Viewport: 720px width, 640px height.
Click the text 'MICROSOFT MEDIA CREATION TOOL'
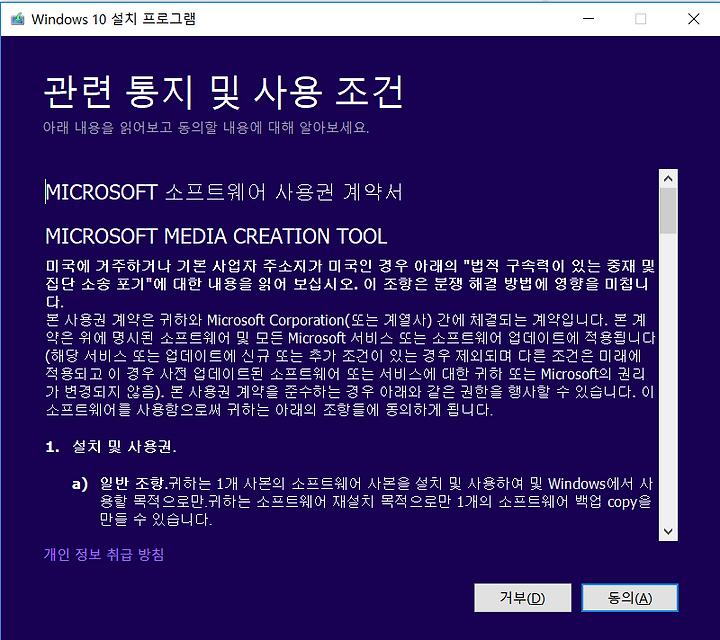[216, 236]
